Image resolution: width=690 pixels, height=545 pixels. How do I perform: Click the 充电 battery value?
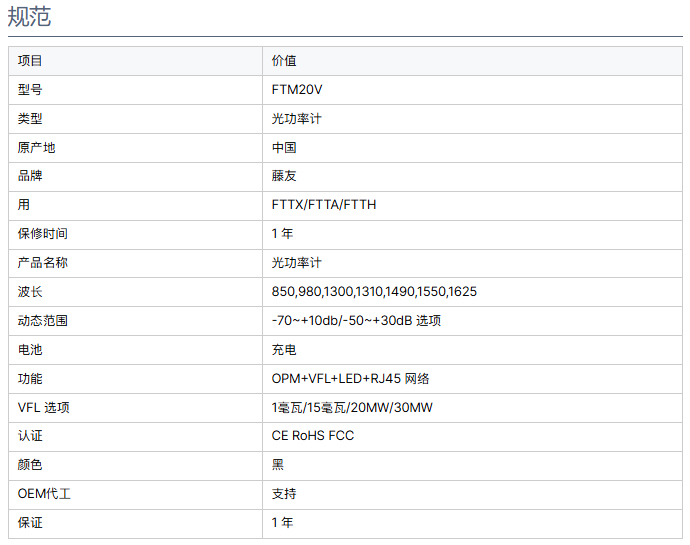284,350
